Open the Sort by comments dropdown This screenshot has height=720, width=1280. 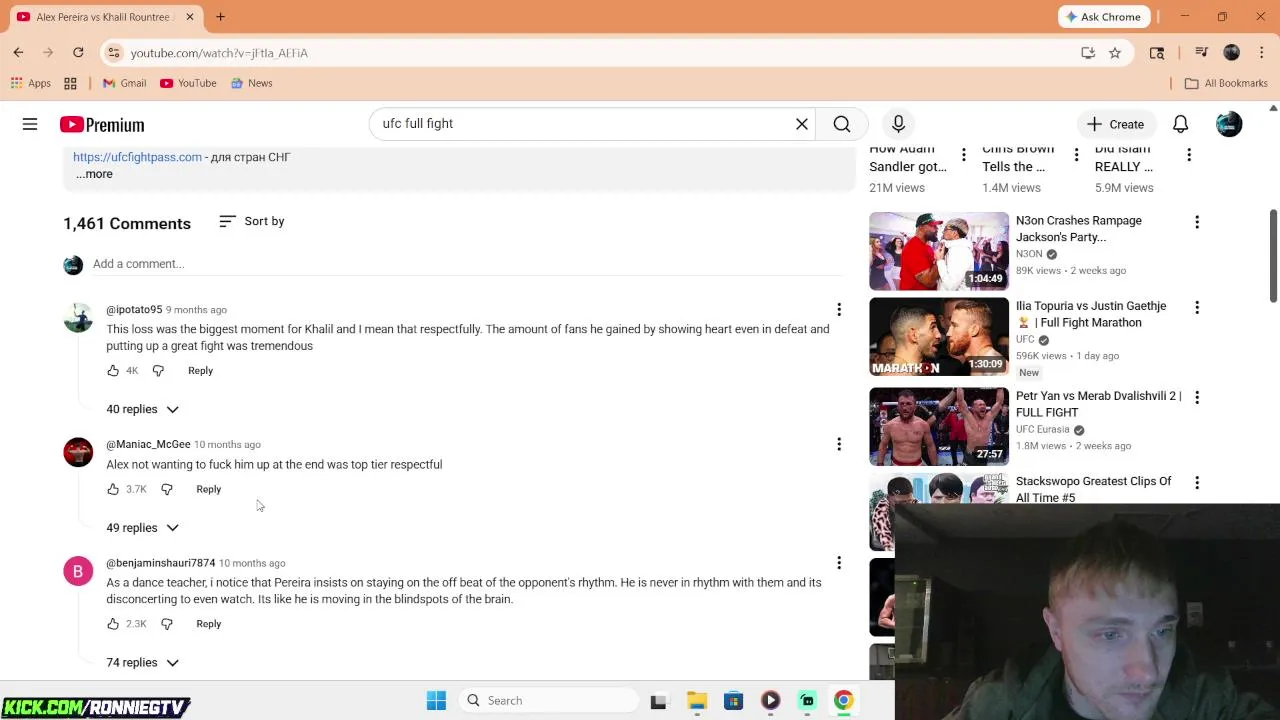point(252,221)
